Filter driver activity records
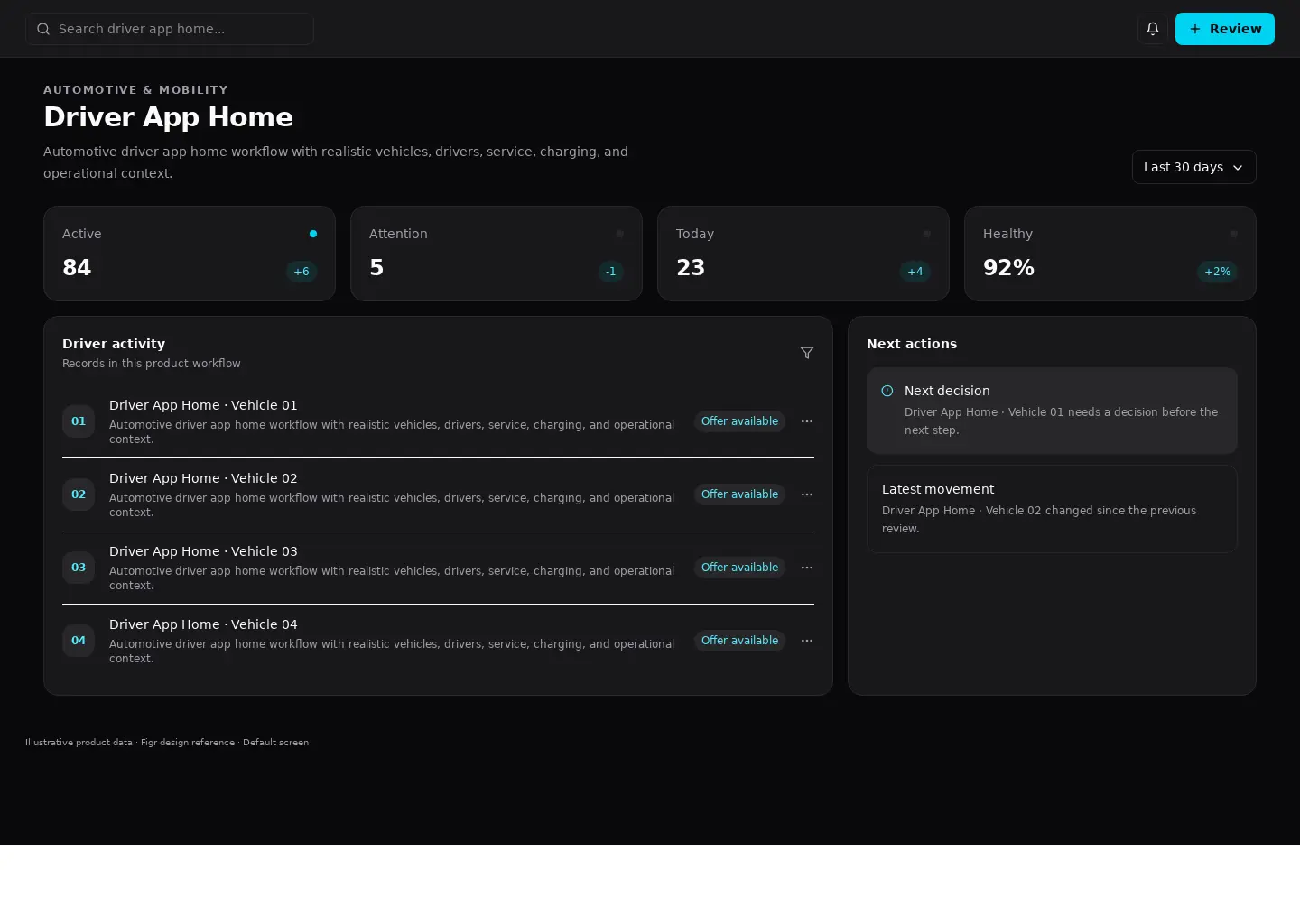This screenshot has width=1300, height=924. click(807, 353)
